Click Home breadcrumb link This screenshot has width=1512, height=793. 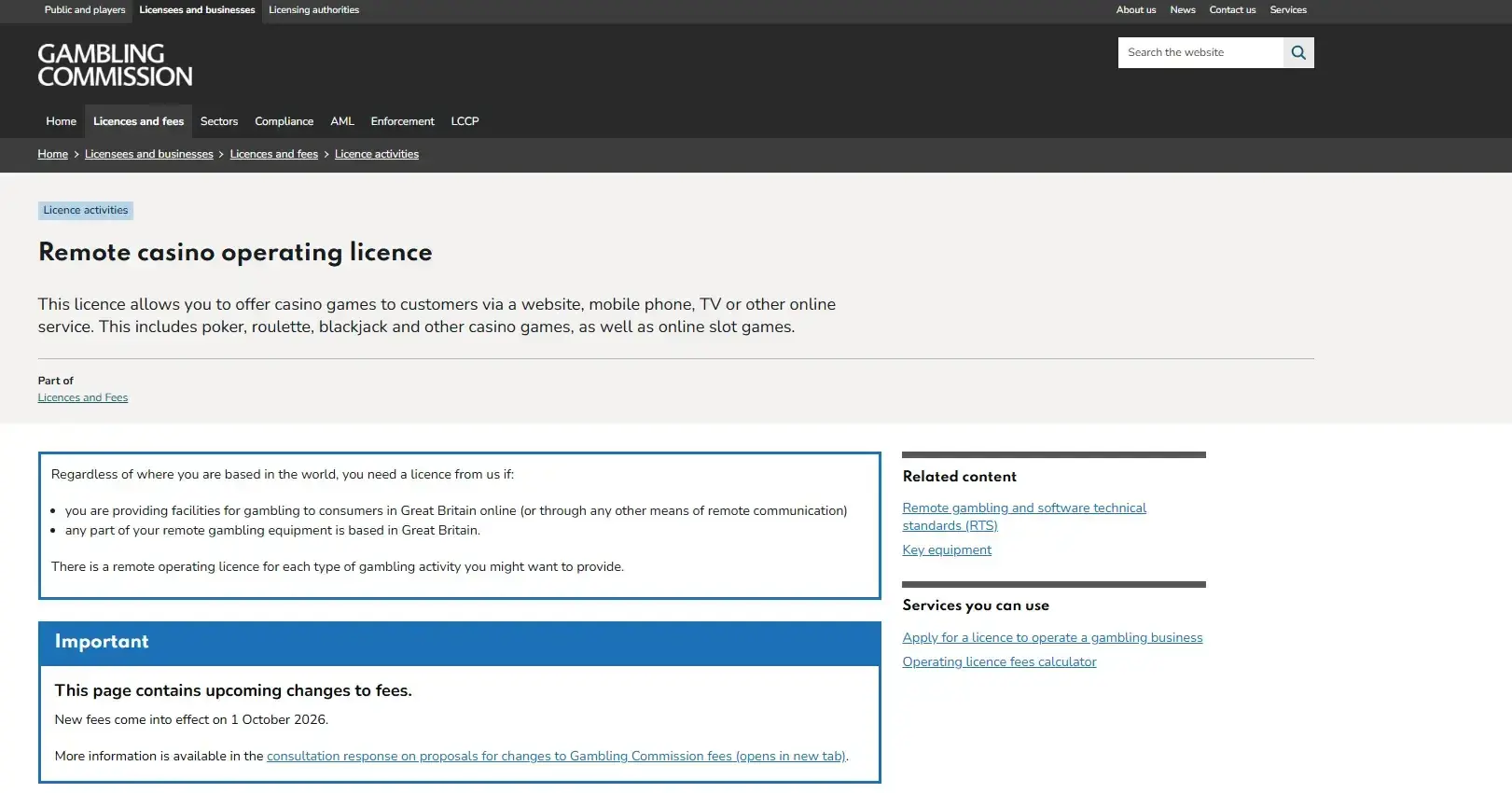(x=53, y=155)
